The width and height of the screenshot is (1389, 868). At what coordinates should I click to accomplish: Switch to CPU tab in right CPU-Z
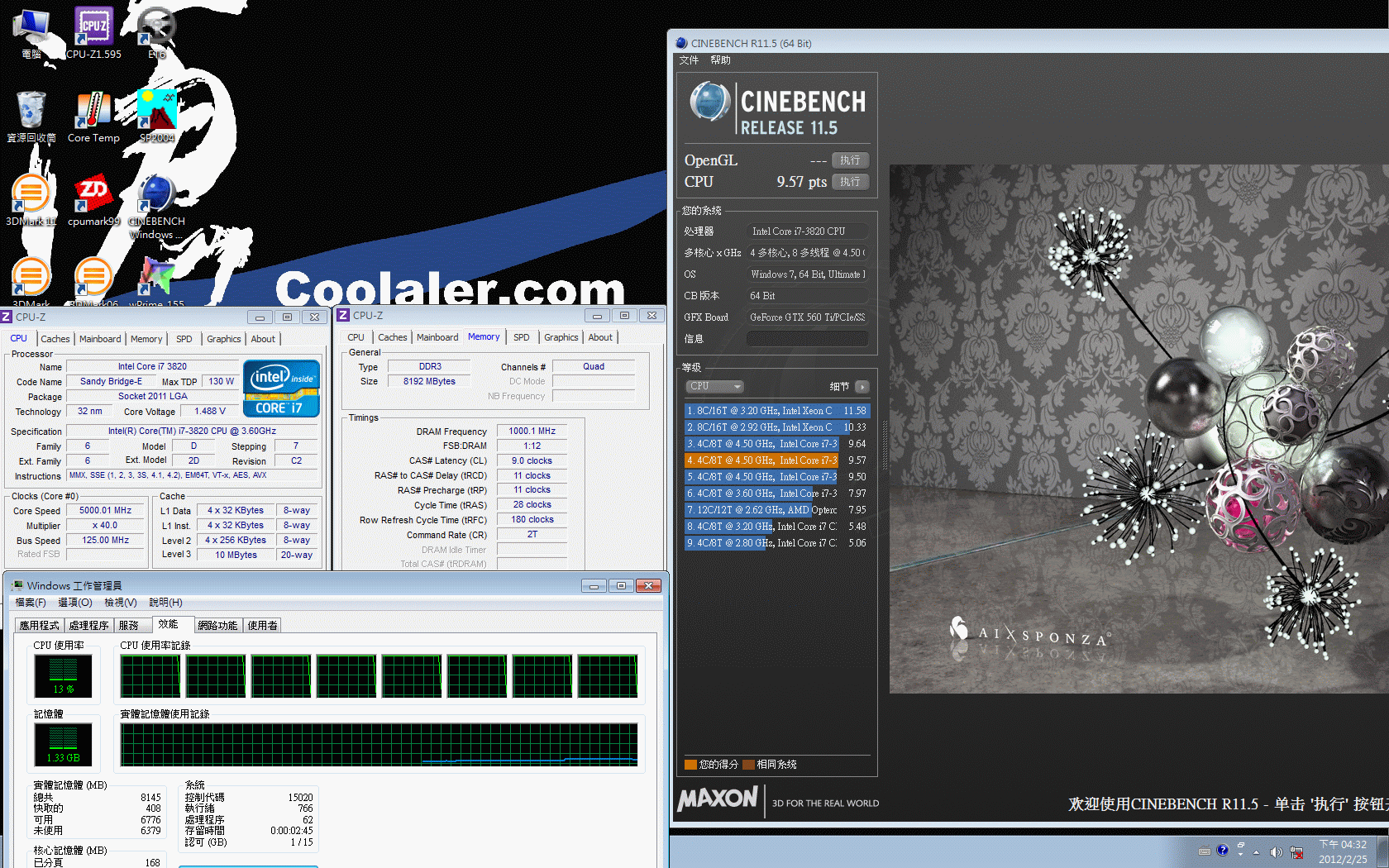pos(356,337)
